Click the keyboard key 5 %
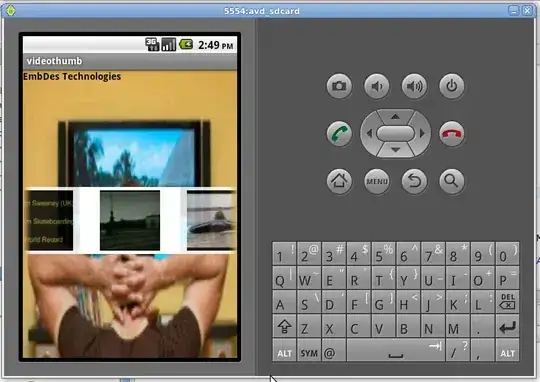Viewport: 540px width, 382px height. (383, 254)
